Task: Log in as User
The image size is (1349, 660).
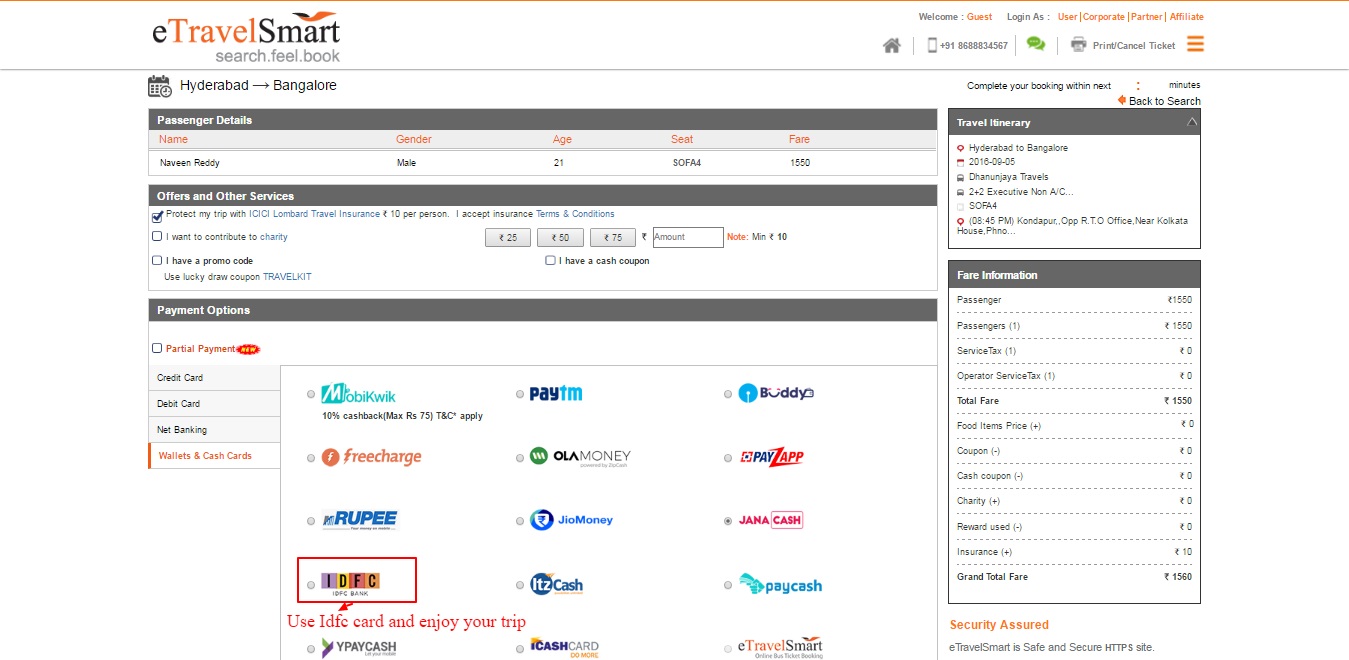Action: pos(1067,17)
